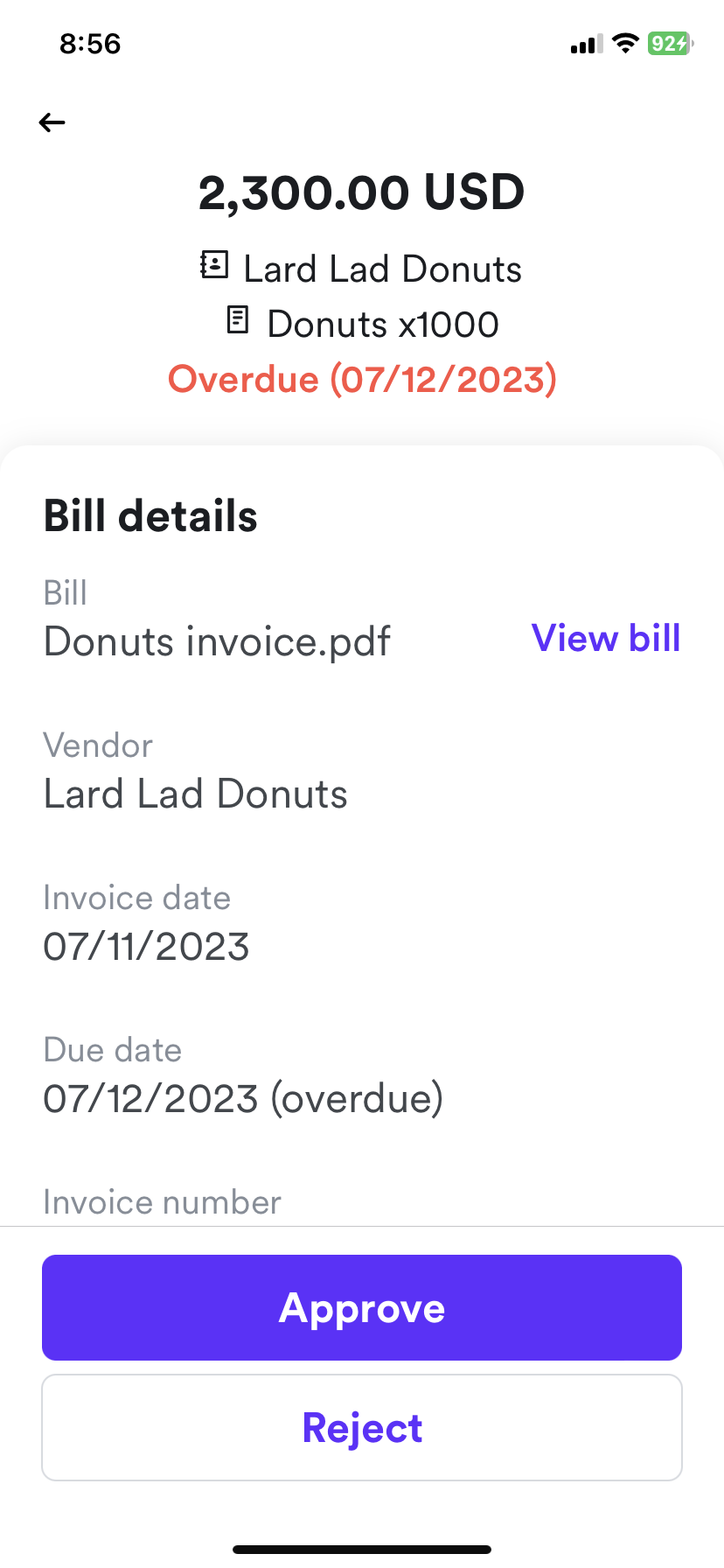The width and height of the screenshot is (724, 1568).
Task: Tap the Lard Lad Donuts value under Vendor
Action: pos(196,794)
